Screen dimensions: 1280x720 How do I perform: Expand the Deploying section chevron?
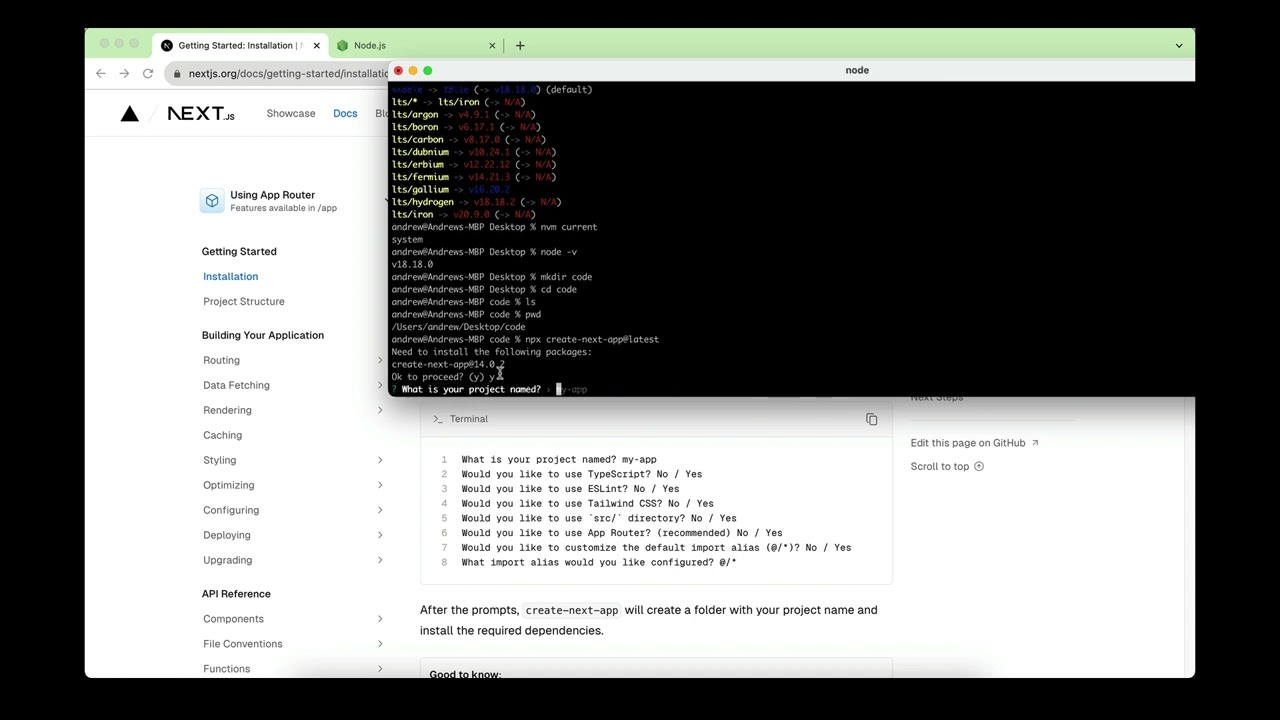pos(380,535)
